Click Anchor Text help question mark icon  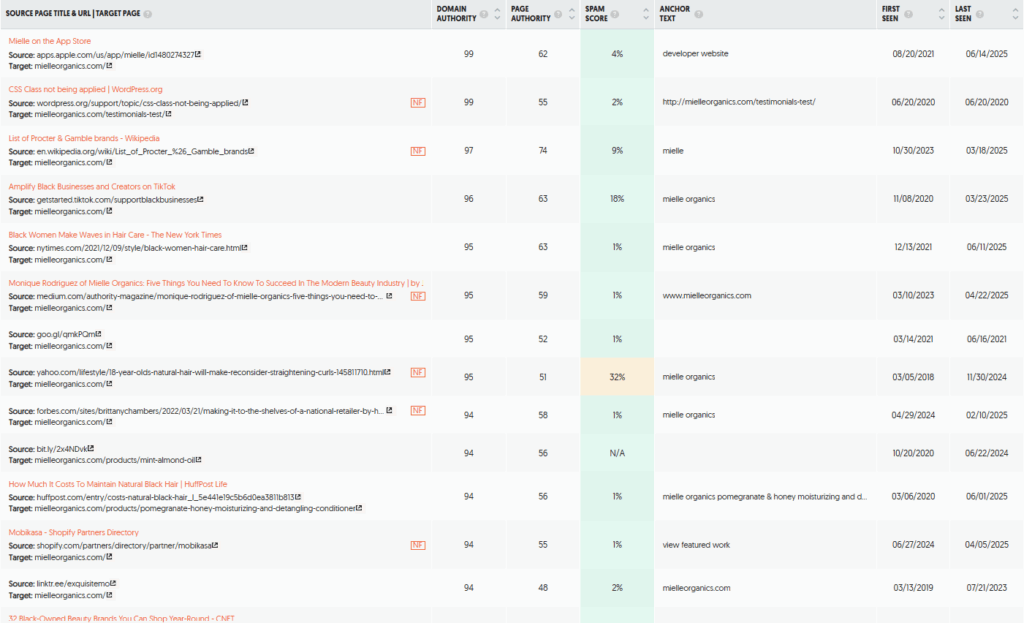699,14
